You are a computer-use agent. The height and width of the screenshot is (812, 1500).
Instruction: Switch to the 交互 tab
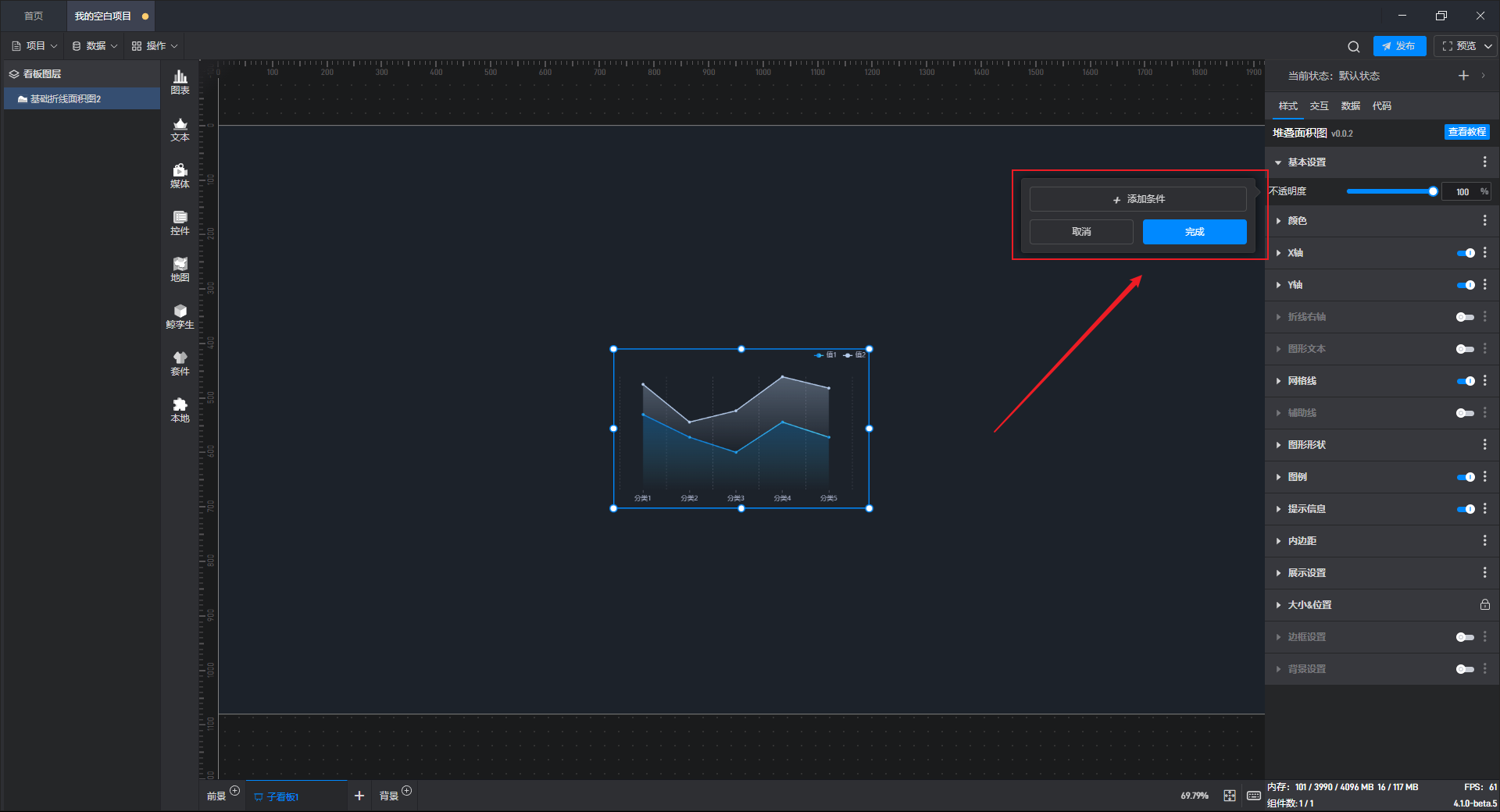click(1319, 106)
